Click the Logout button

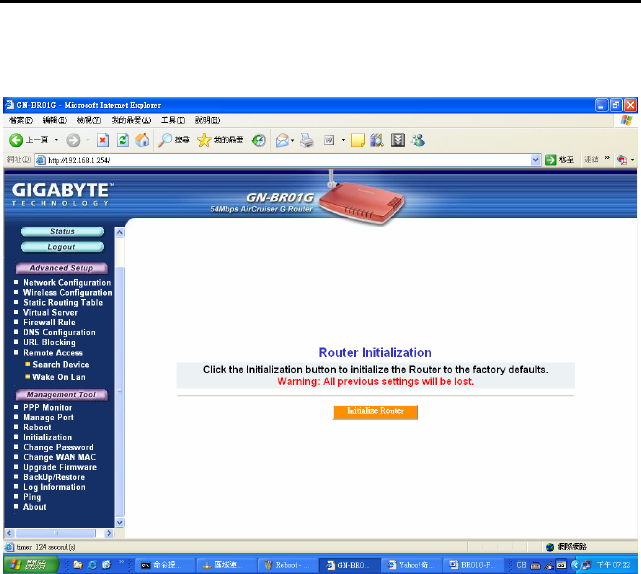(62, 247)
